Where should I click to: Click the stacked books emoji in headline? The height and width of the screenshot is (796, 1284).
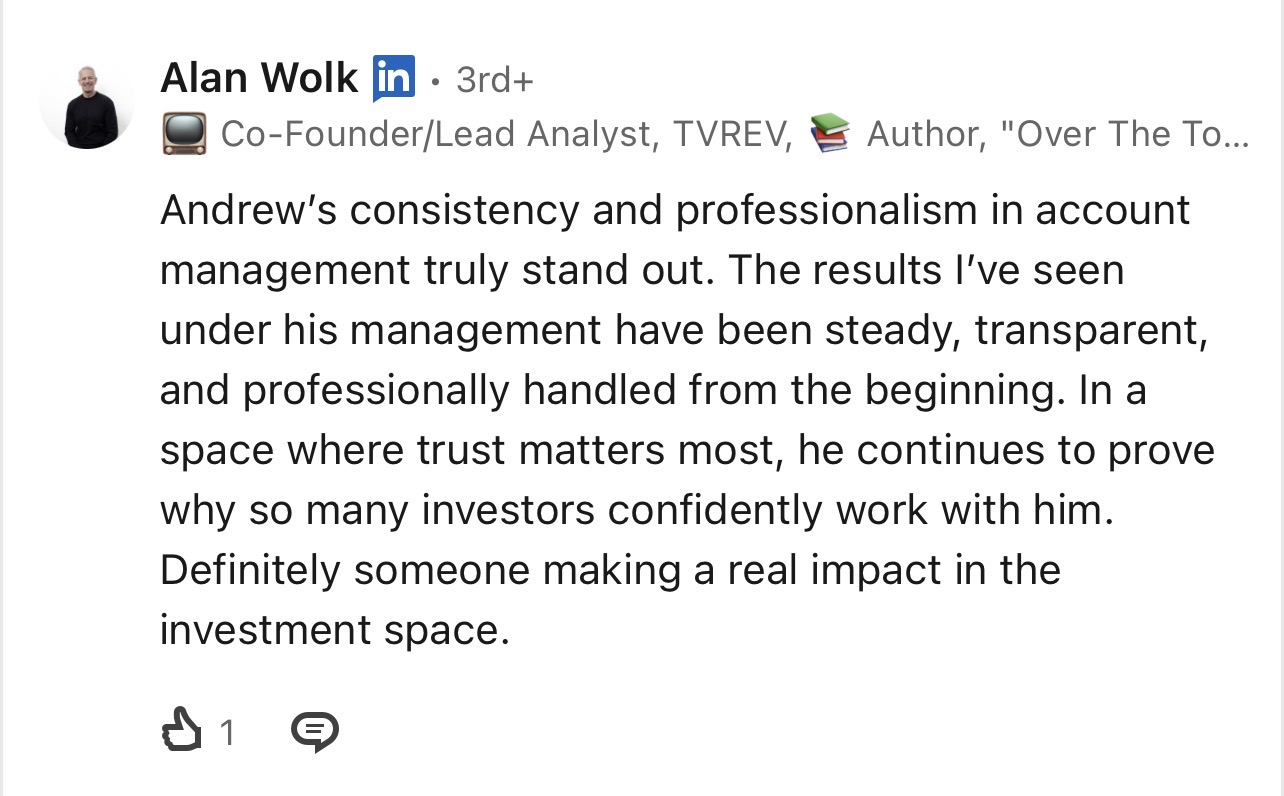pos(829,133)
